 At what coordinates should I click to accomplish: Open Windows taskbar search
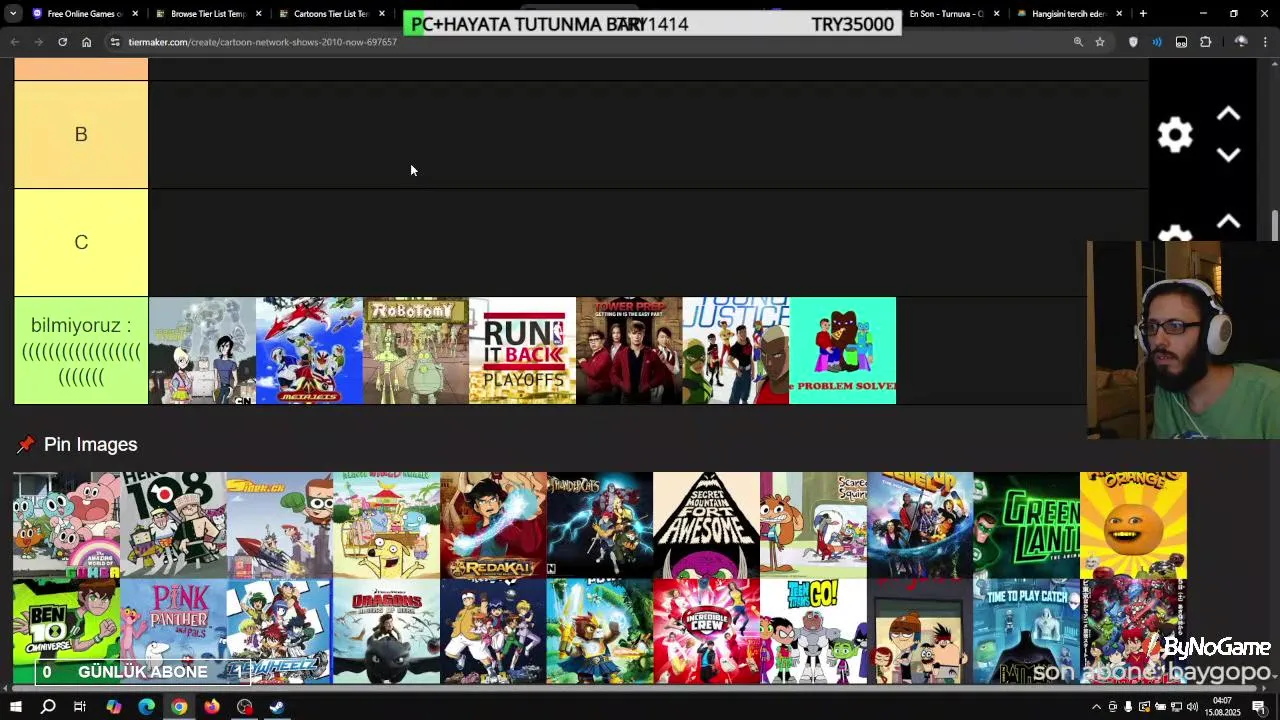tap(48, 707)
